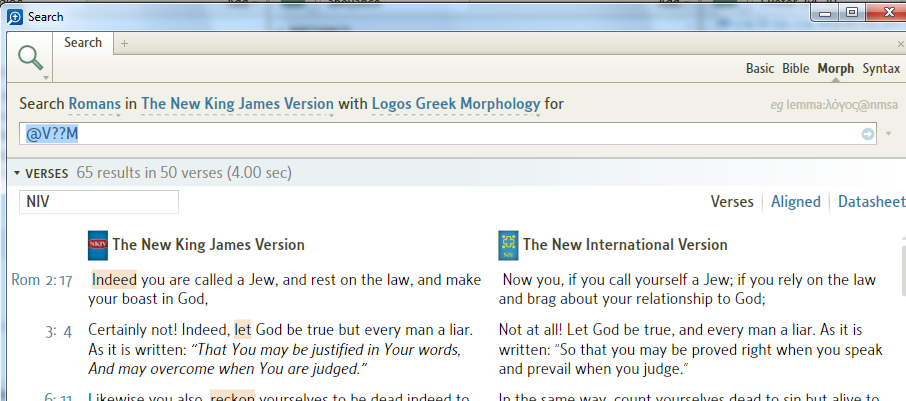Viewport: 906px width, 401px height.
Task: Select the Morph search type
Action: [x=836, y=69]
